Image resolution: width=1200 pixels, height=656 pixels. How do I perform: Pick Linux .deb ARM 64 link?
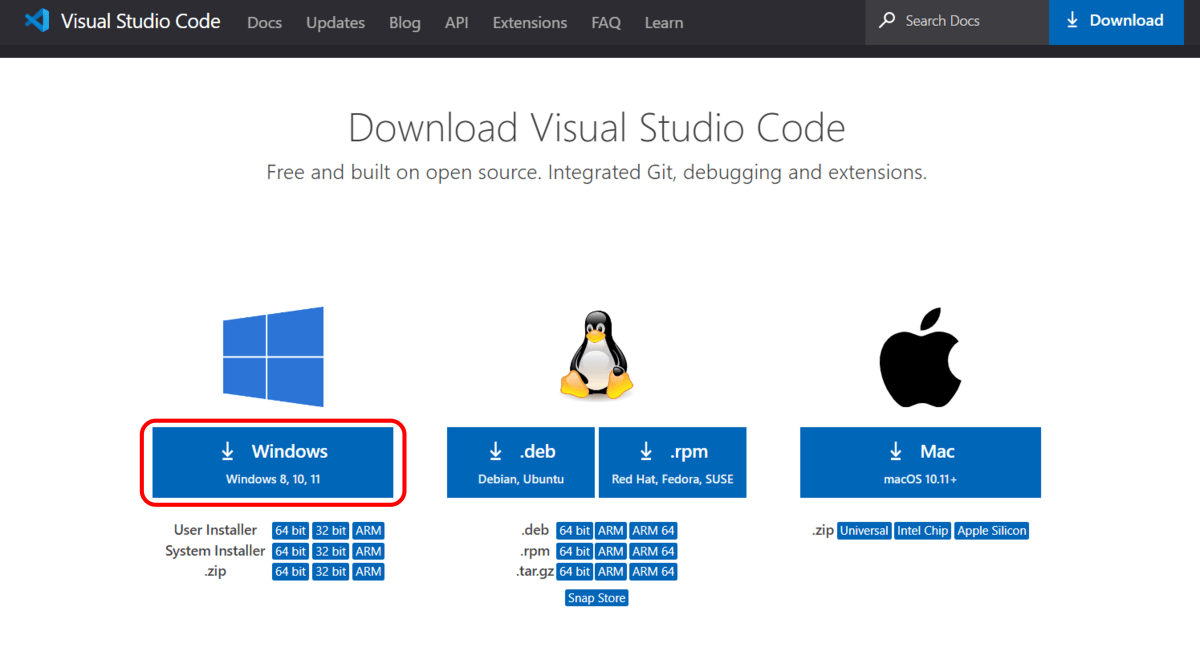click(654, 531)
